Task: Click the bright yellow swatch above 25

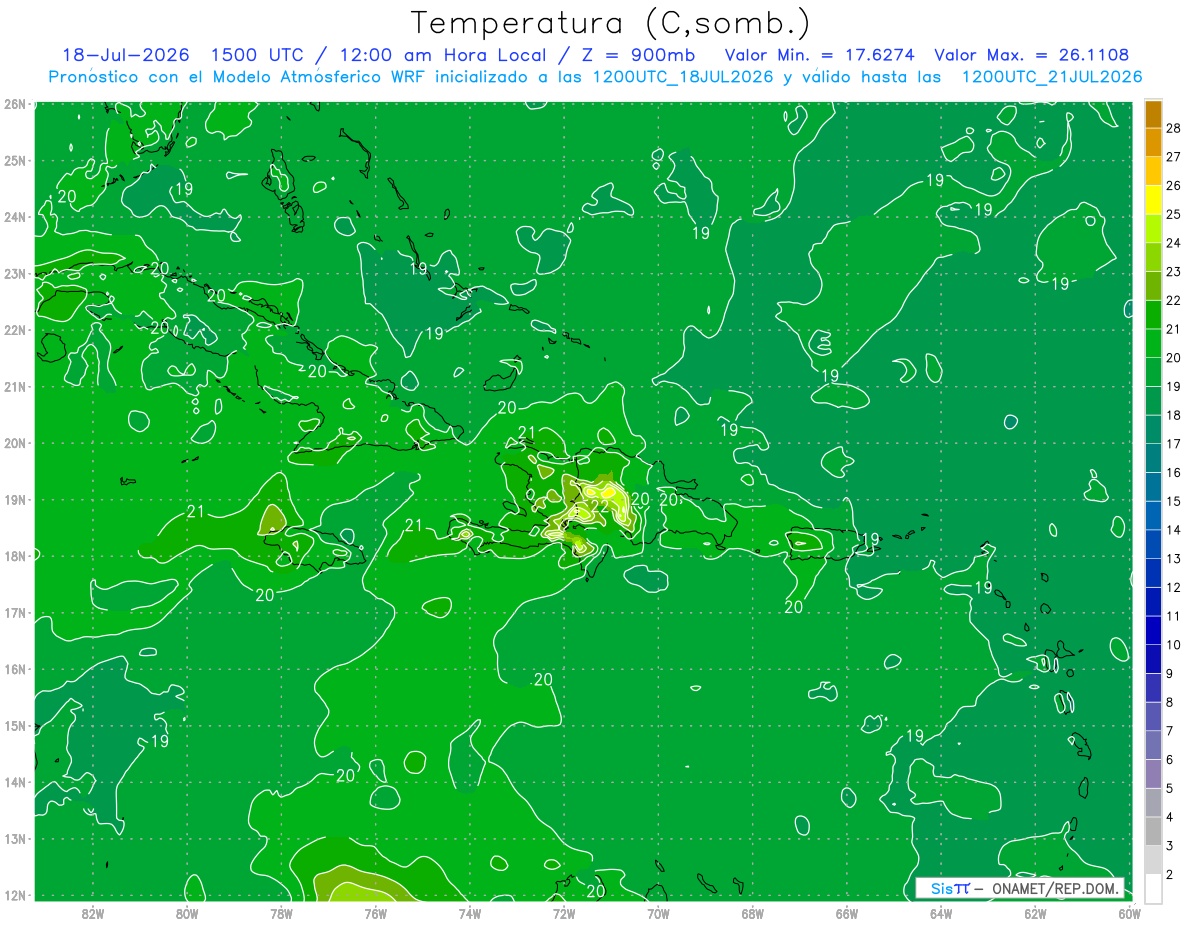Action: tap(1153, 199)
